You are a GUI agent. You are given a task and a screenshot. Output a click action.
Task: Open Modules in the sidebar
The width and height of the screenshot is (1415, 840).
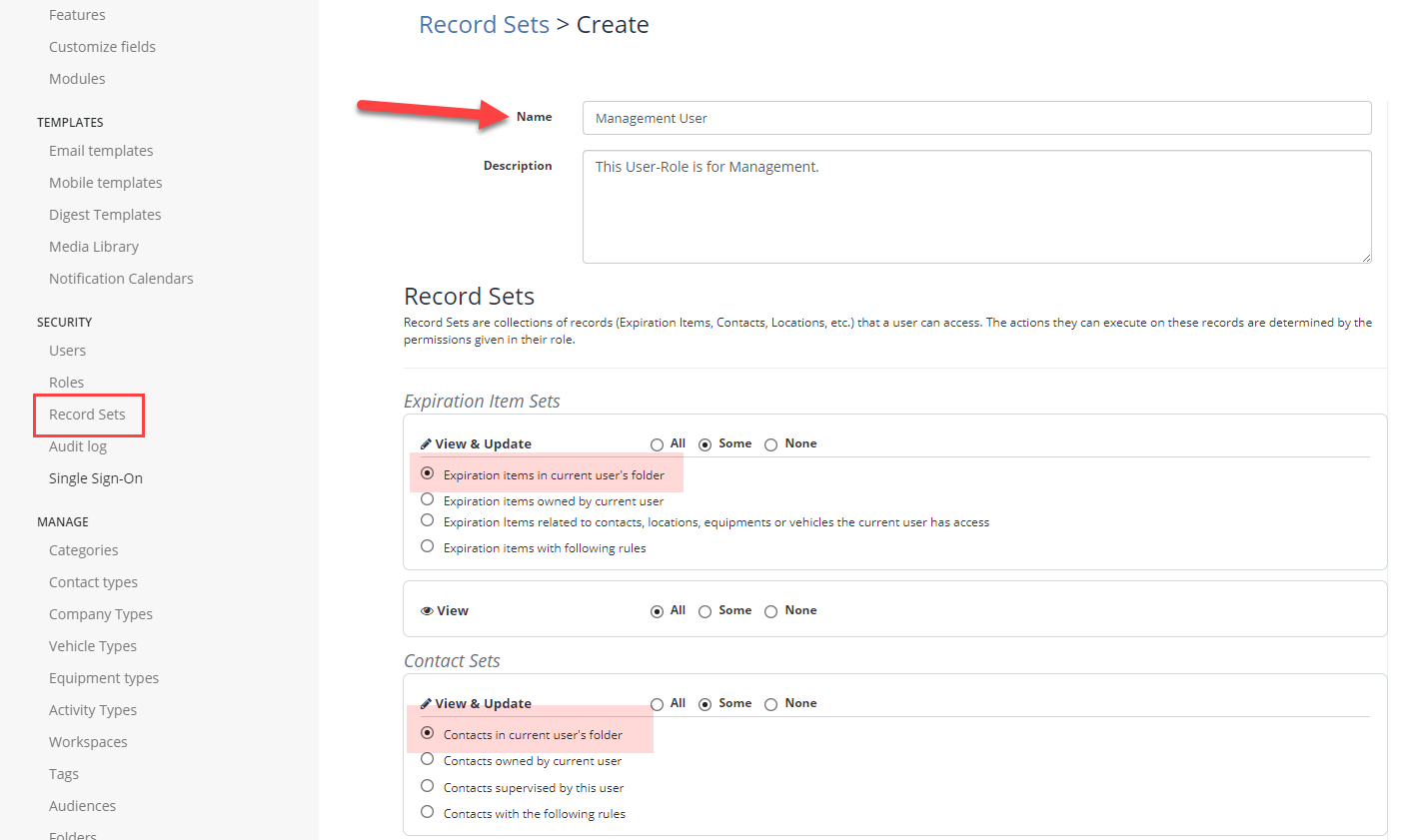(77, 79)
